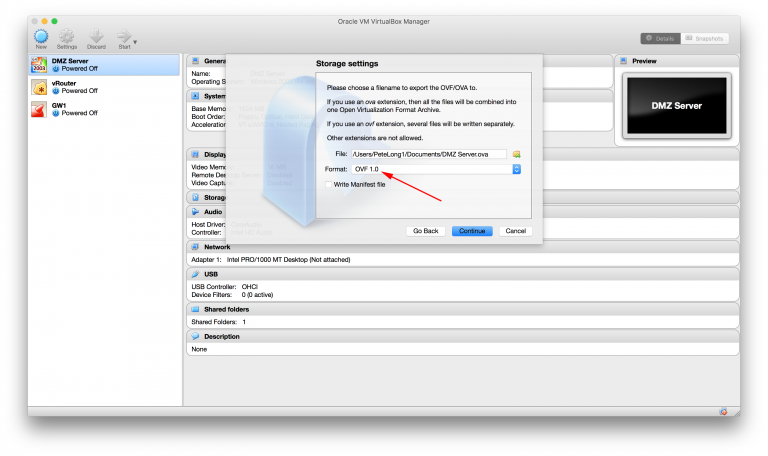Select the GW1 virtual machine
This screenshot has height=456, width=768.
point(104,109)
